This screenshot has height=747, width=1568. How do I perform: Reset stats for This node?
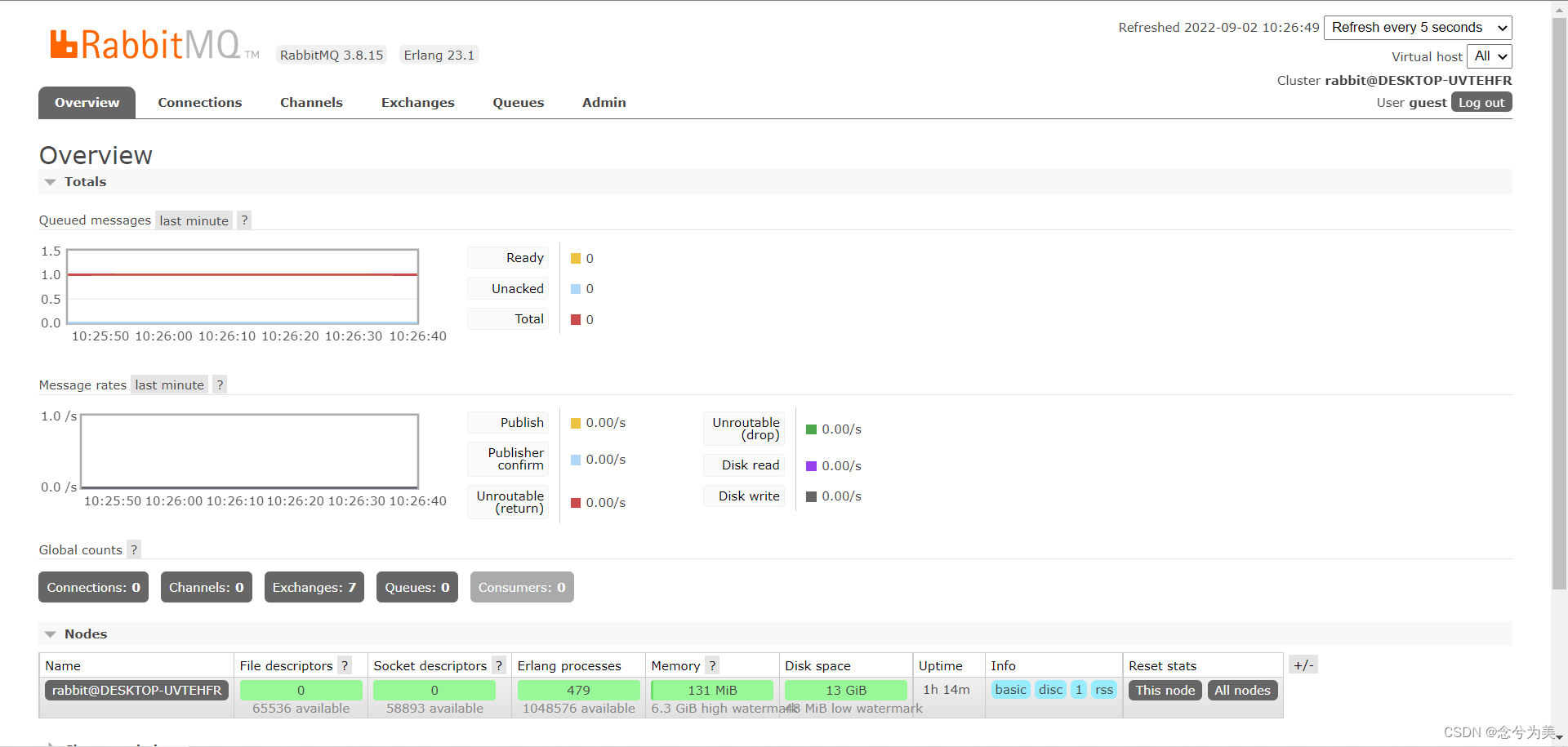(1165, 691)
